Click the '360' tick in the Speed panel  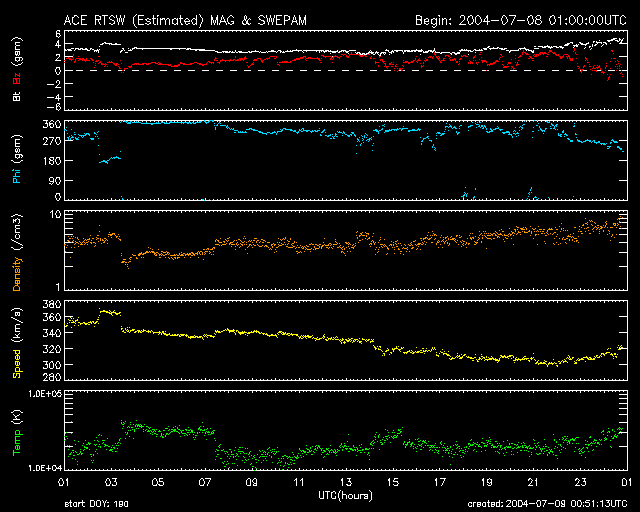(52, 317)
